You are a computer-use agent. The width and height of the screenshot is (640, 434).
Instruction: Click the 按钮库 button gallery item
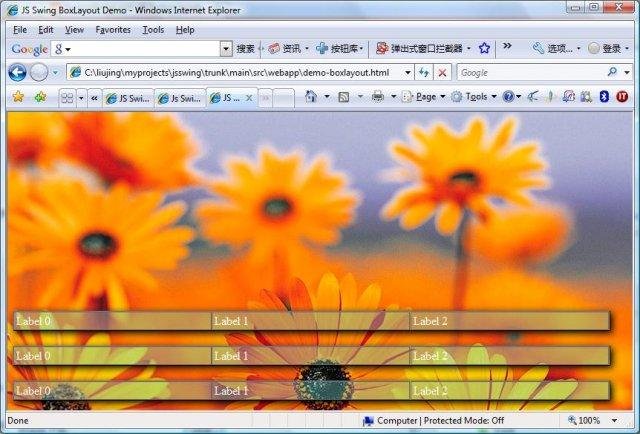point(340,49)
